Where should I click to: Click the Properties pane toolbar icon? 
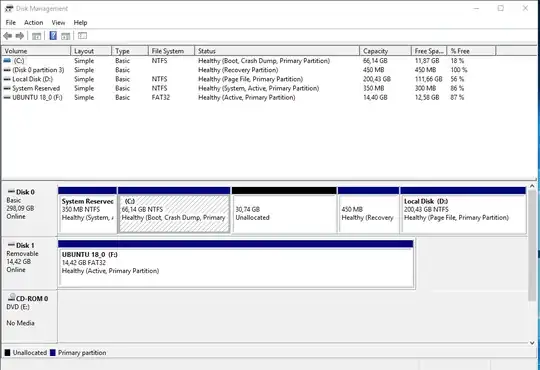point(65,36)
